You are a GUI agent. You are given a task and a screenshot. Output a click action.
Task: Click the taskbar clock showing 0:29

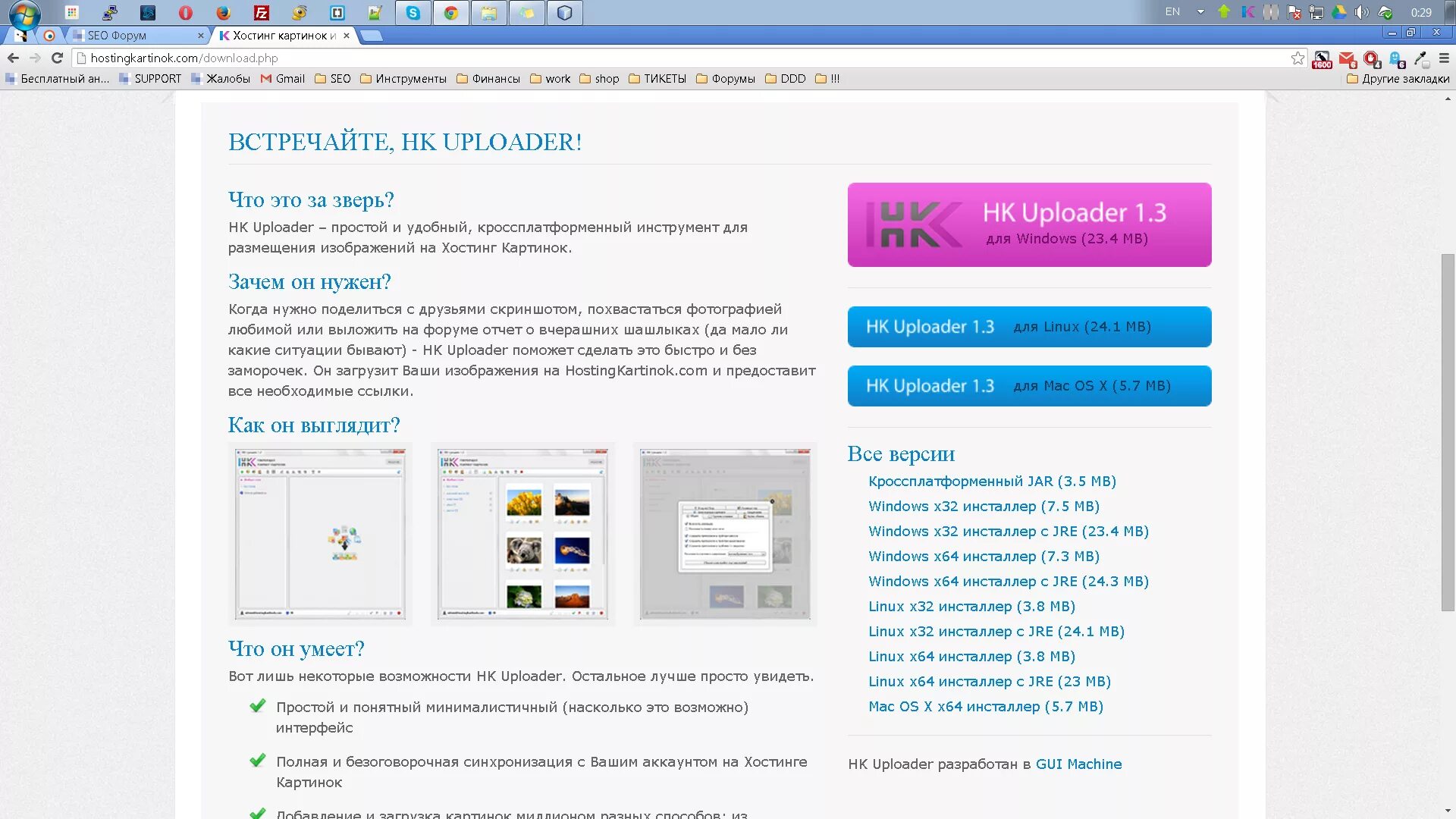[x=1421, y=12]
